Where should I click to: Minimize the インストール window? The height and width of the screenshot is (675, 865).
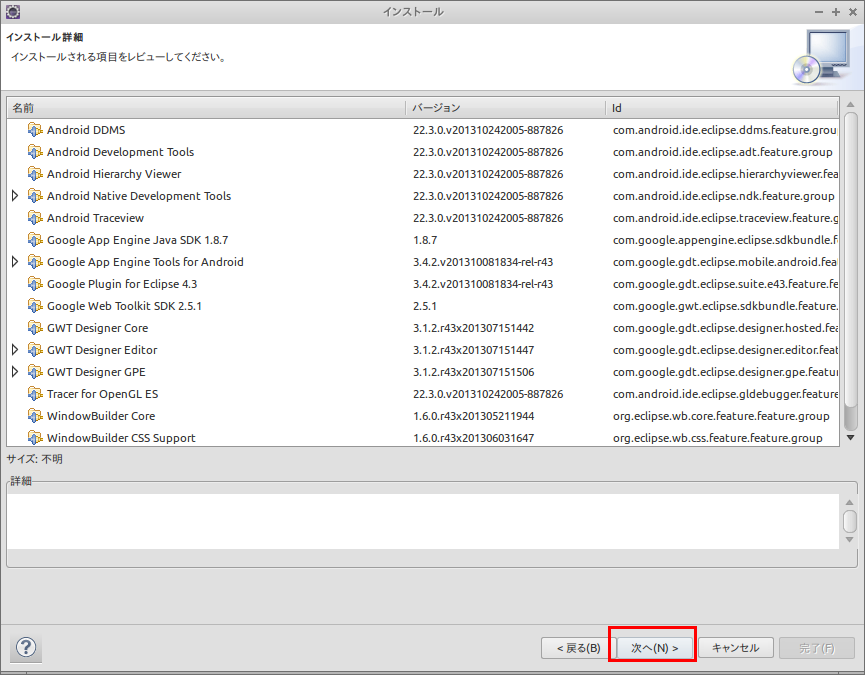click(819, 12)
